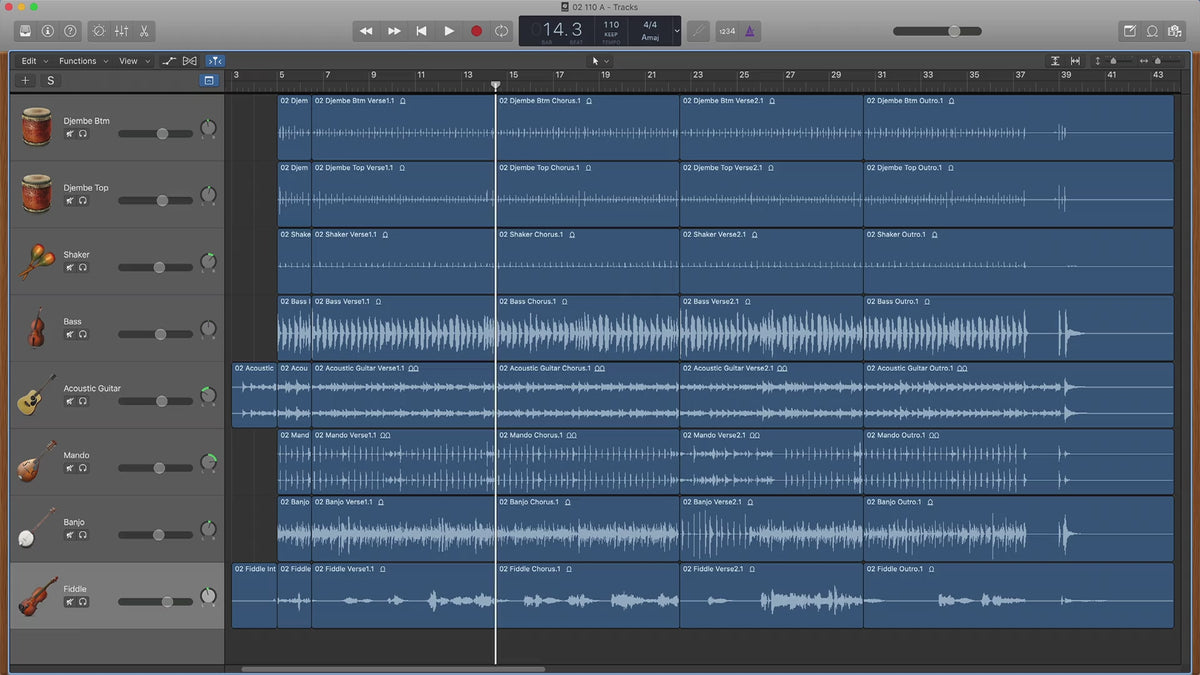Screen dimensions: 1200x675
Task: Enable the Cycle loop mode
Action: pyautogui.click(x=501, y=31)
